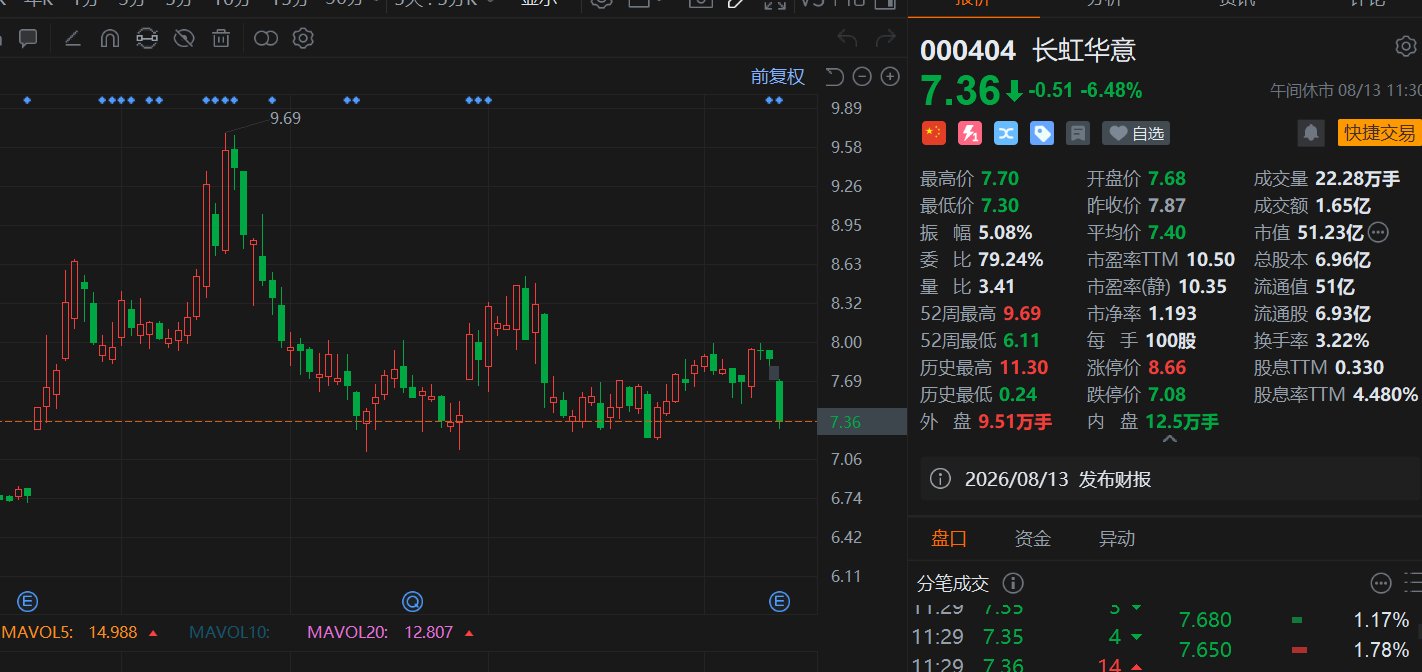The height and width of the screenshot is (672, 1422).
Task: Click the pink lightning Level-1 icon
Action: [969, 133]
